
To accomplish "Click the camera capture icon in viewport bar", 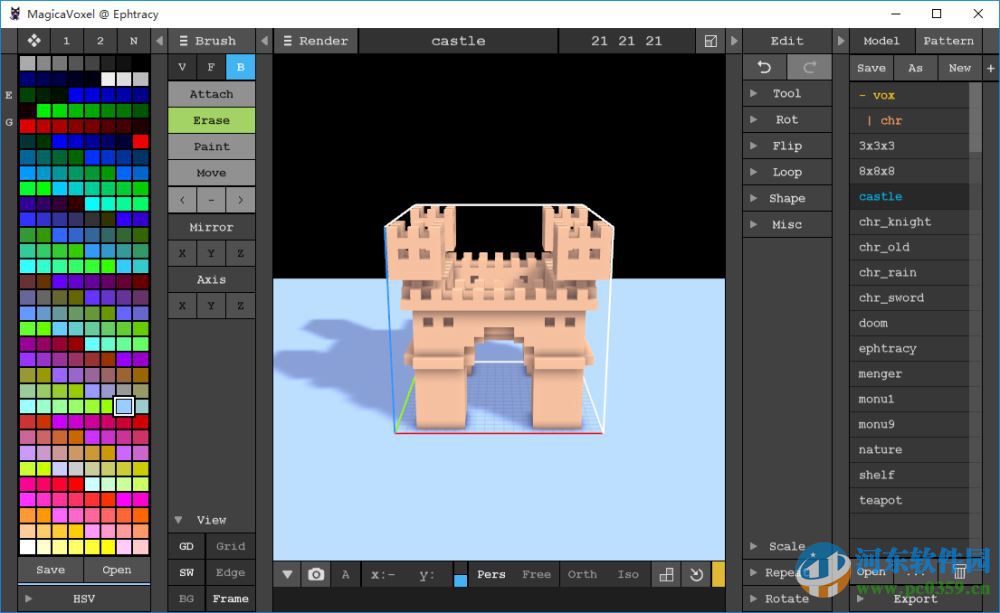I will [316, 575].
